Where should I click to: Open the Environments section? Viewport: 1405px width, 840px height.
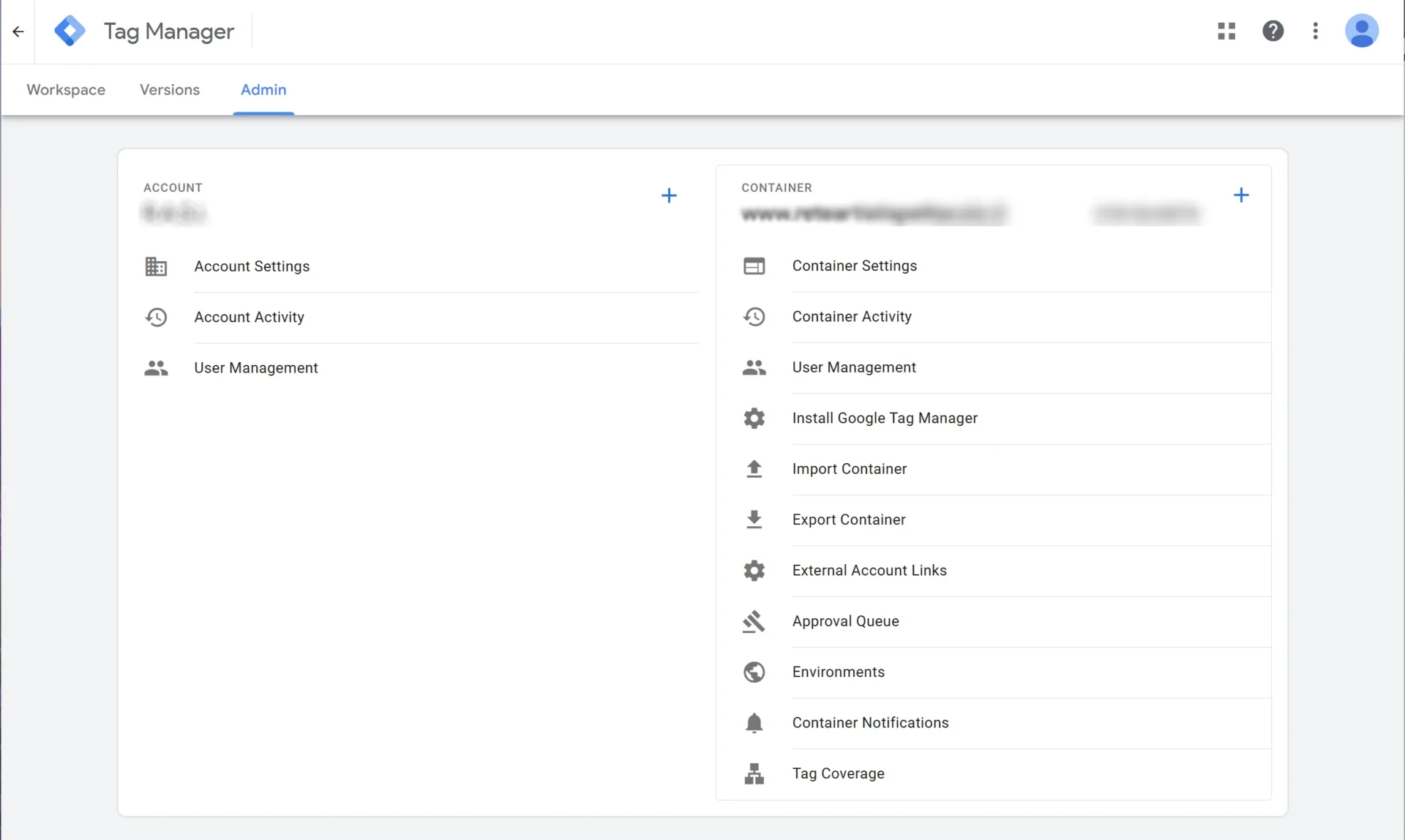click(x=838, y=672)
